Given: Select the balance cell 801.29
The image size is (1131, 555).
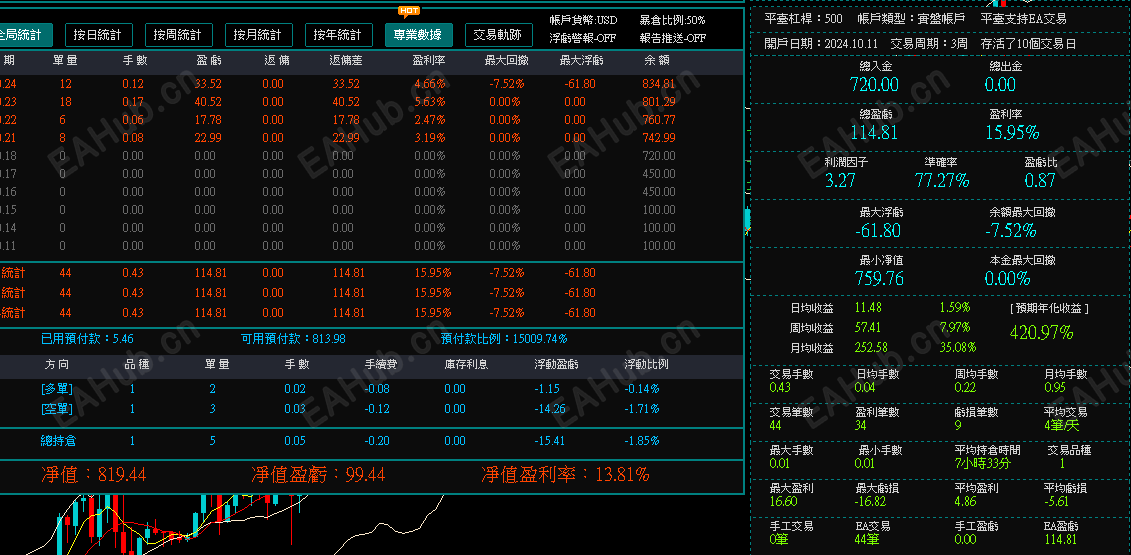Looking at the screenshot, I should tap(659, 102).
